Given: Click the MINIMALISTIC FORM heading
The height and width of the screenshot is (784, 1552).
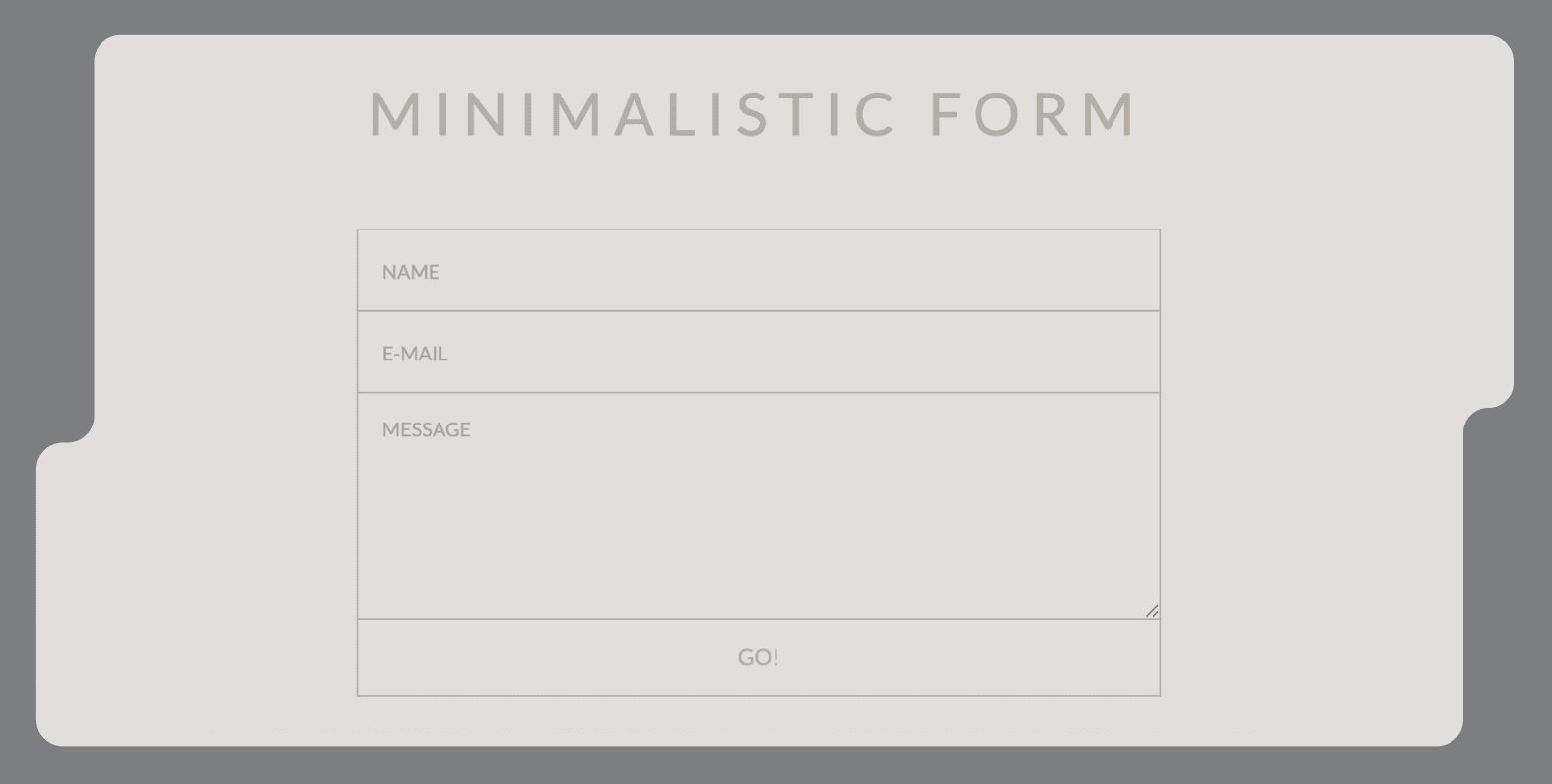Looking at the screenshot, I should pos(754,113).
